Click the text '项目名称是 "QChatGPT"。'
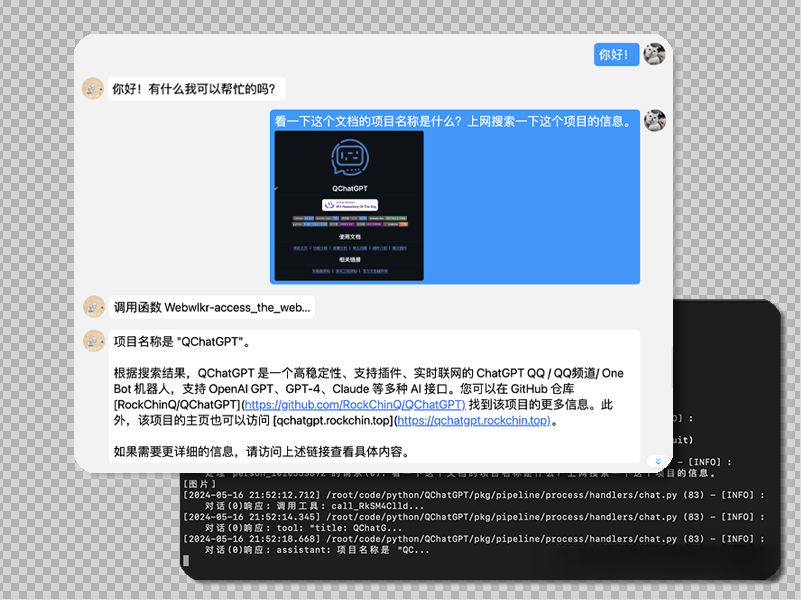The height and width of the screenshot is (600, 801). [x=182, y=342]
